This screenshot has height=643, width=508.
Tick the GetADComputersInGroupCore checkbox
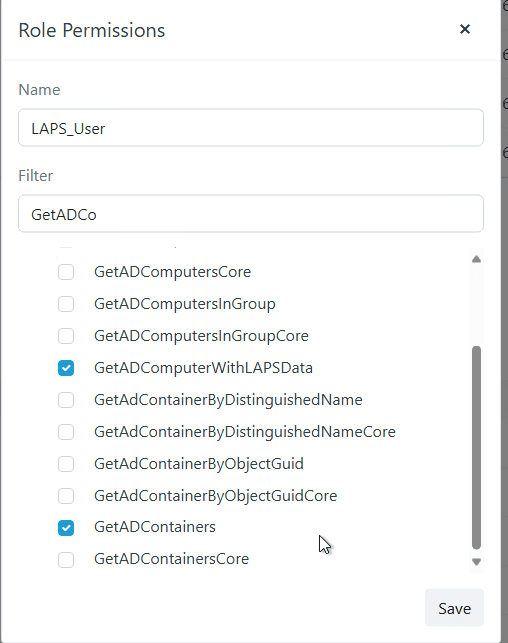click(x=66, y=336)
